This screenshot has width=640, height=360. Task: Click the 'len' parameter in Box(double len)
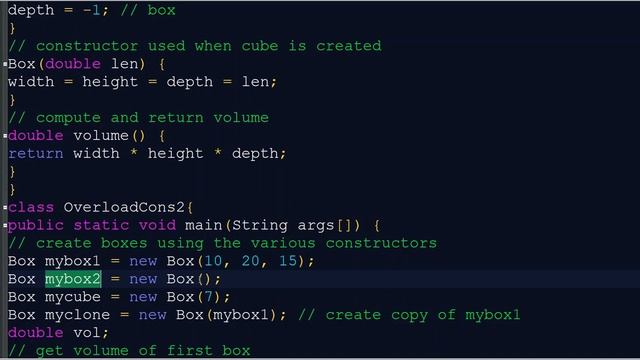click(x=124, y=64)
